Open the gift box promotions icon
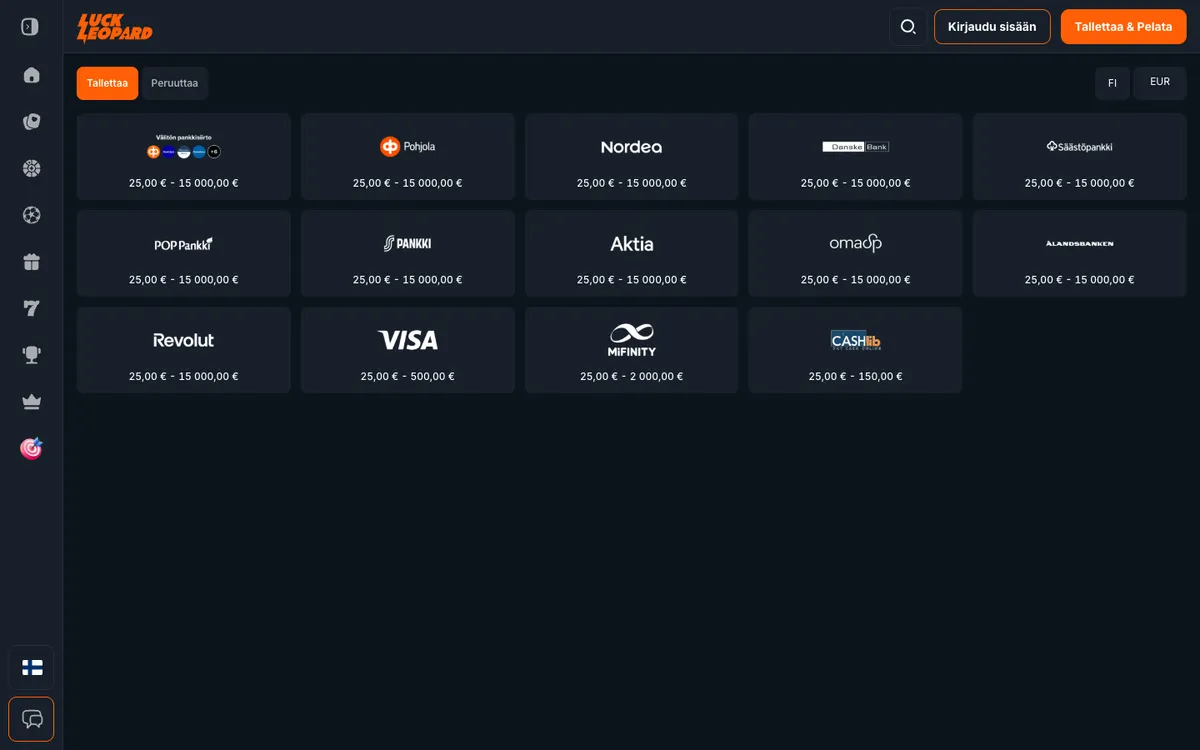Image resolution: width=1200 pixels, height=750 pixels. click(31, 262)
